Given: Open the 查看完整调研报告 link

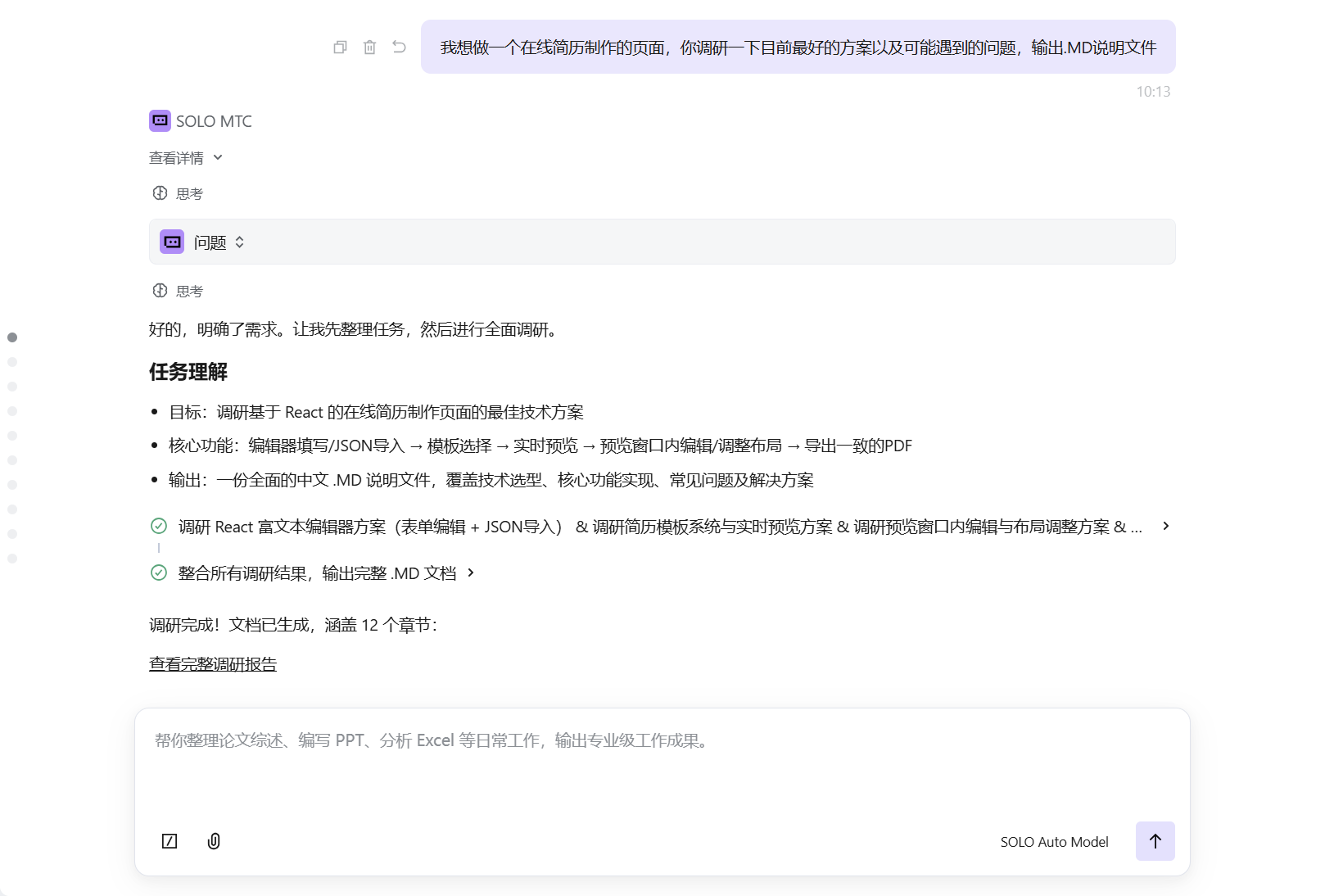Looking at the screenshot, I should tap(213, 664).
